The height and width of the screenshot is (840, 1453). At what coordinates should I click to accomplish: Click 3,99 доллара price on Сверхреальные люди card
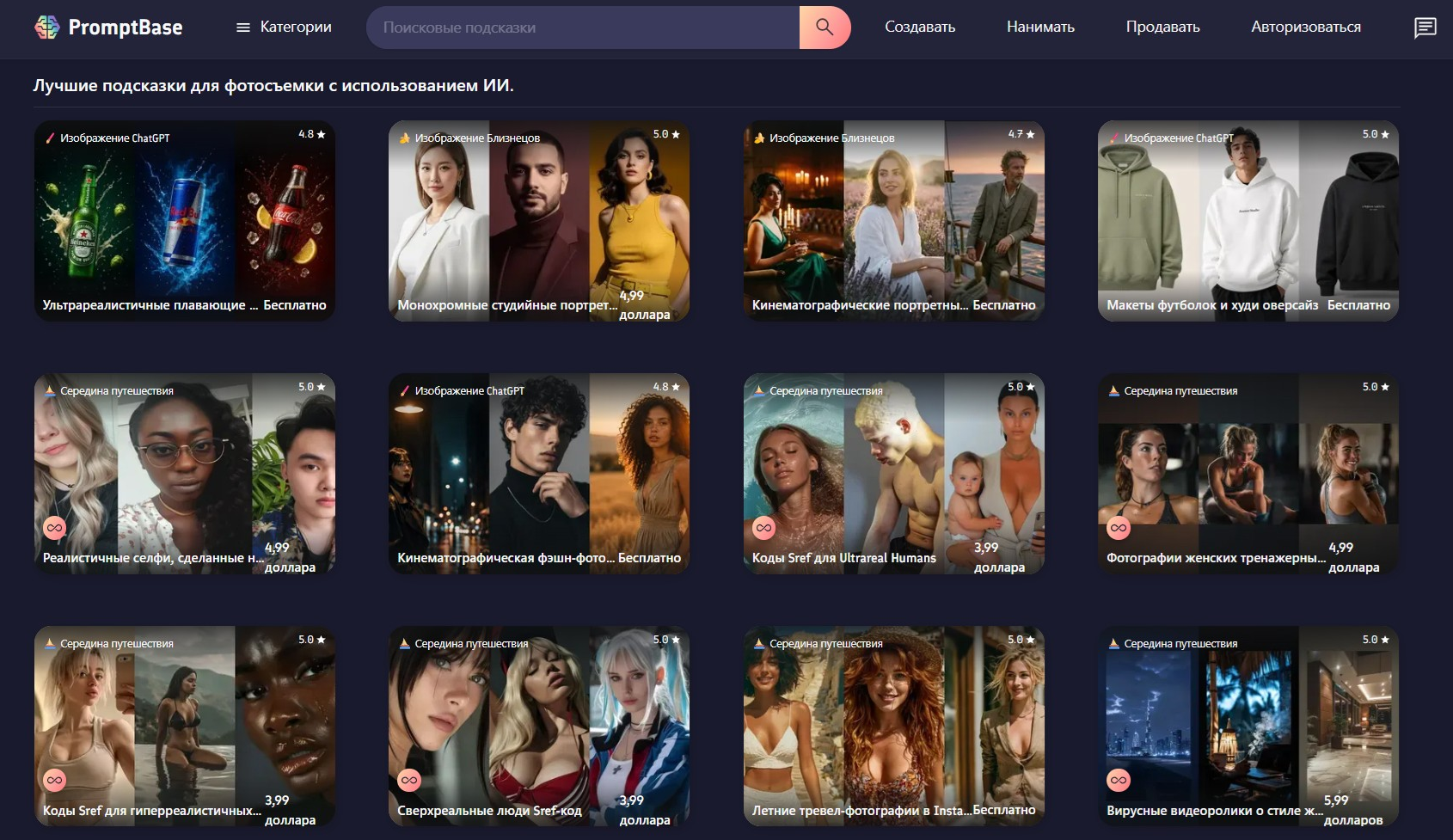coord(645,810)
